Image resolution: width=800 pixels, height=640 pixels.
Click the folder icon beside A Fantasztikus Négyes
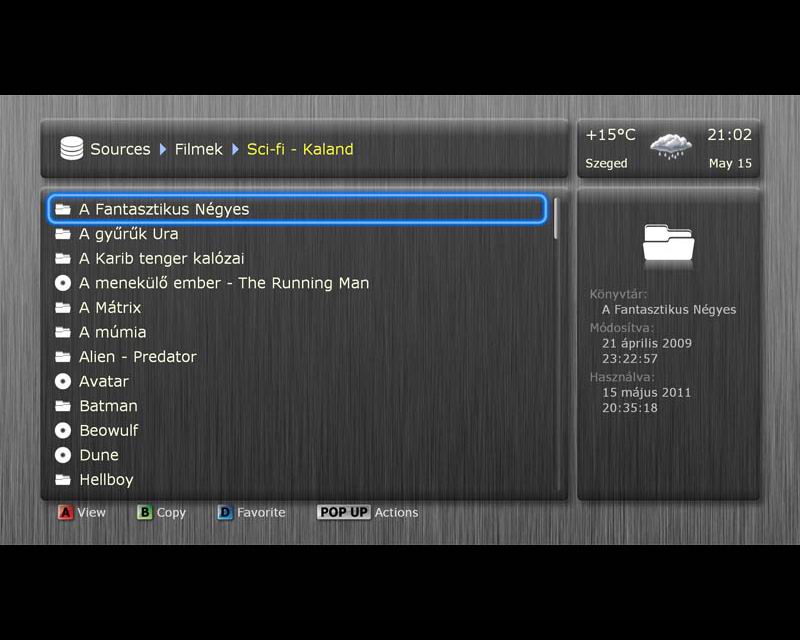pos(63,209)
